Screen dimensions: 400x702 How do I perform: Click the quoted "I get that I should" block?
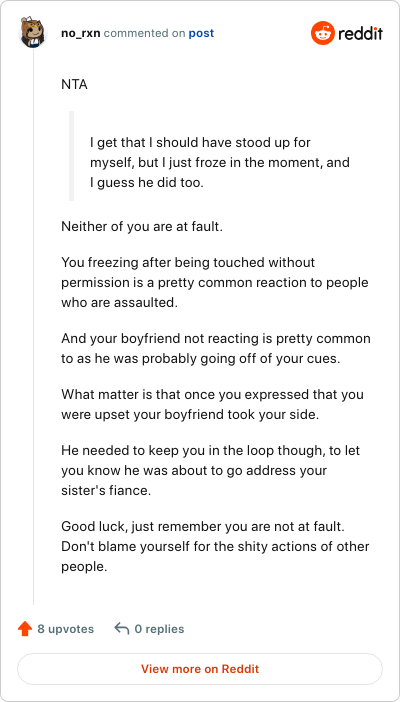pyautogui.click(x=219, y=163)
